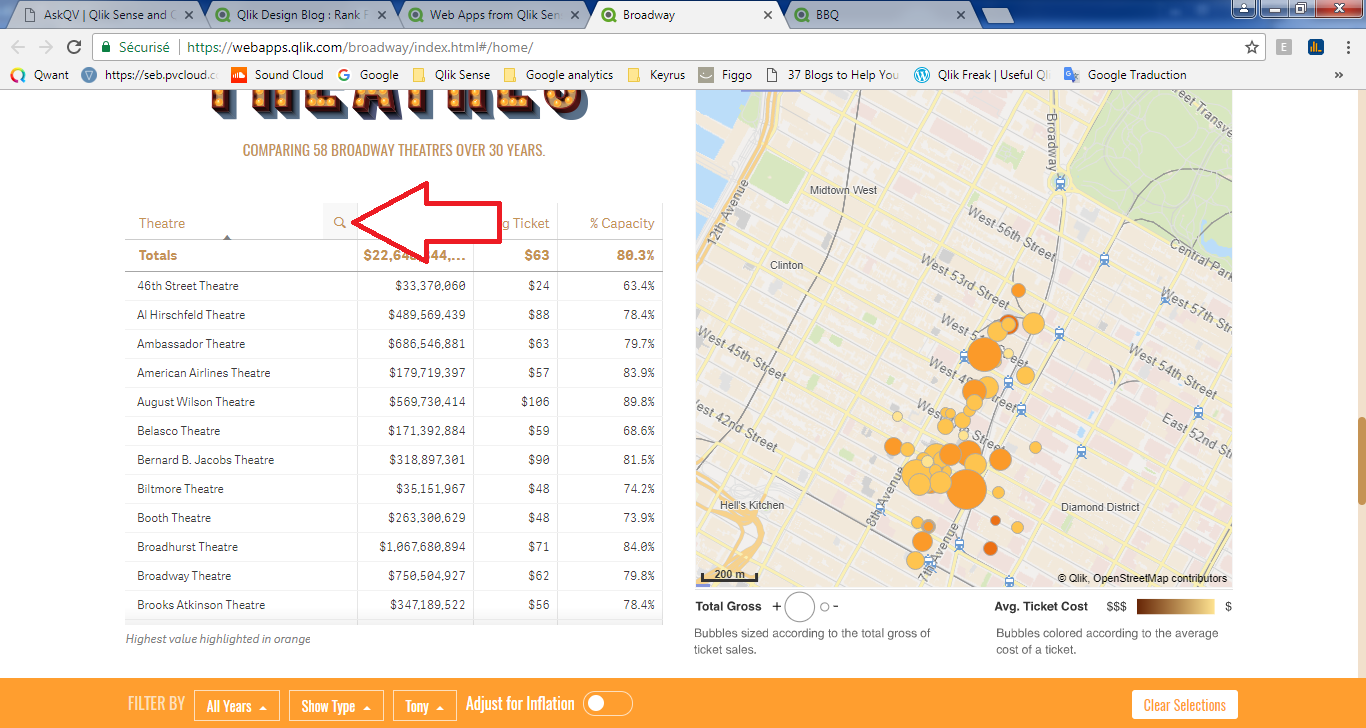Go back with browser back arrow
The width and height of the screenshot is (1366, 728).
tap(17, 47)
